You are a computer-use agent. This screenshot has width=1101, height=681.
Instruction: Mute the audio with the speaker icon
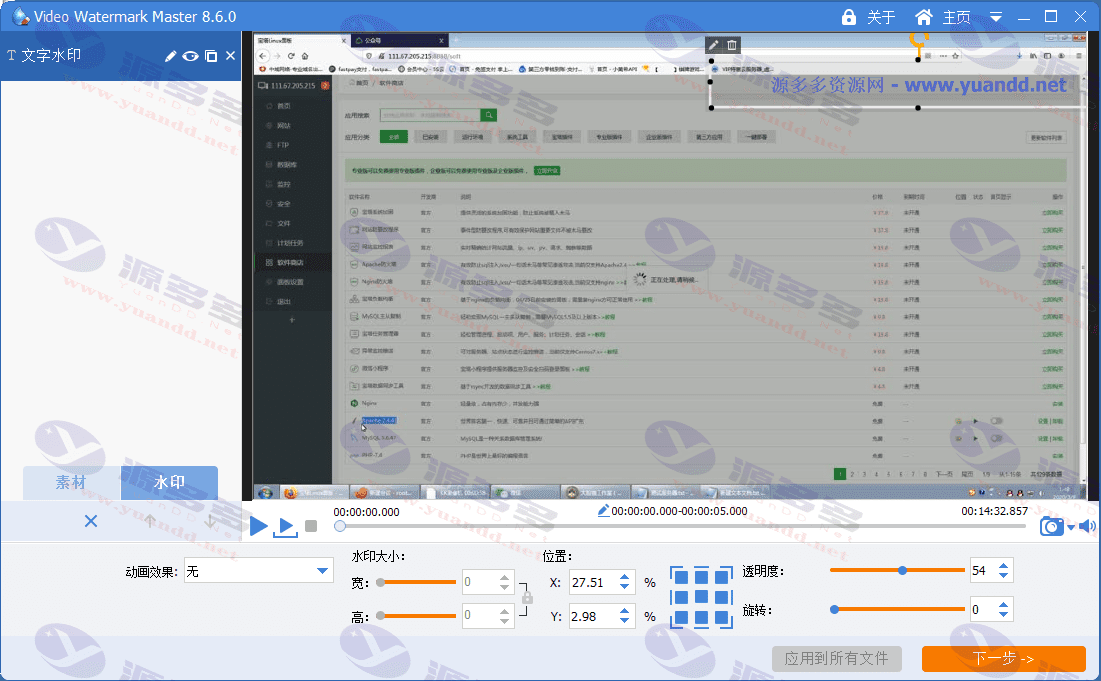pyautogui.click(x=1087, y=526)
